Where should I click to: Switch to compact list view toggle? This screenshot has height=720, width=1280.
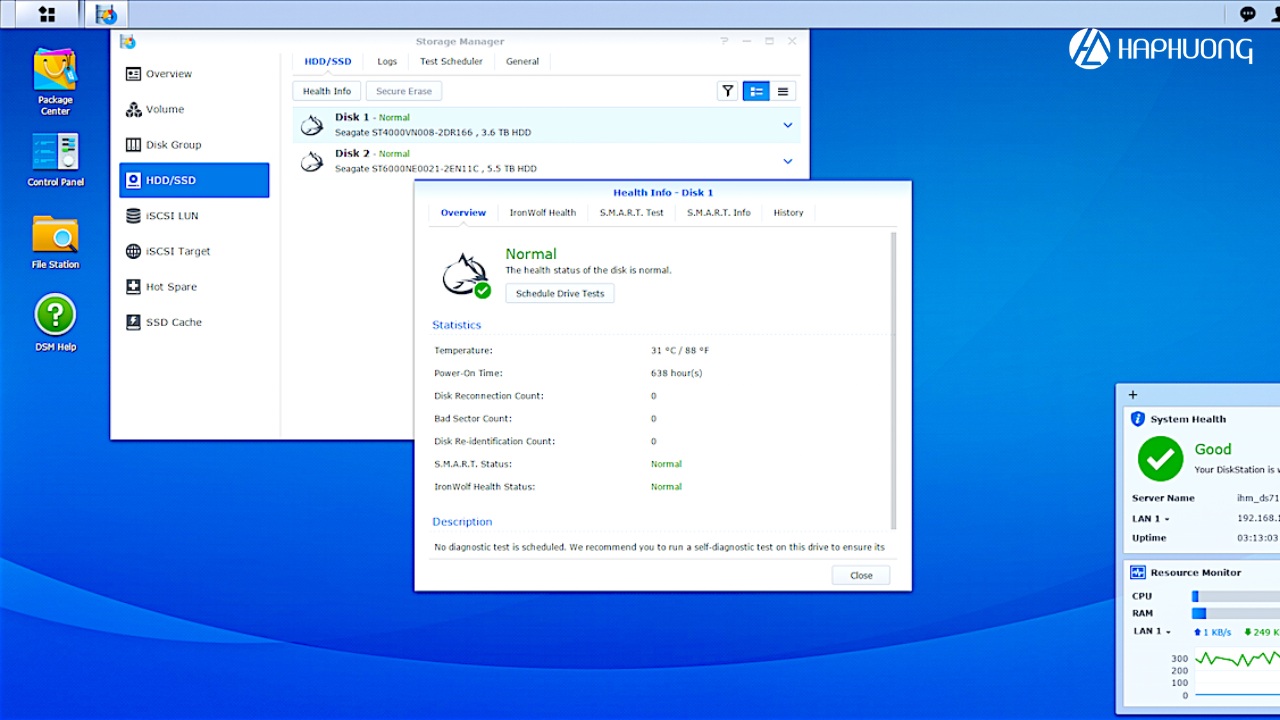pos(783,91)
